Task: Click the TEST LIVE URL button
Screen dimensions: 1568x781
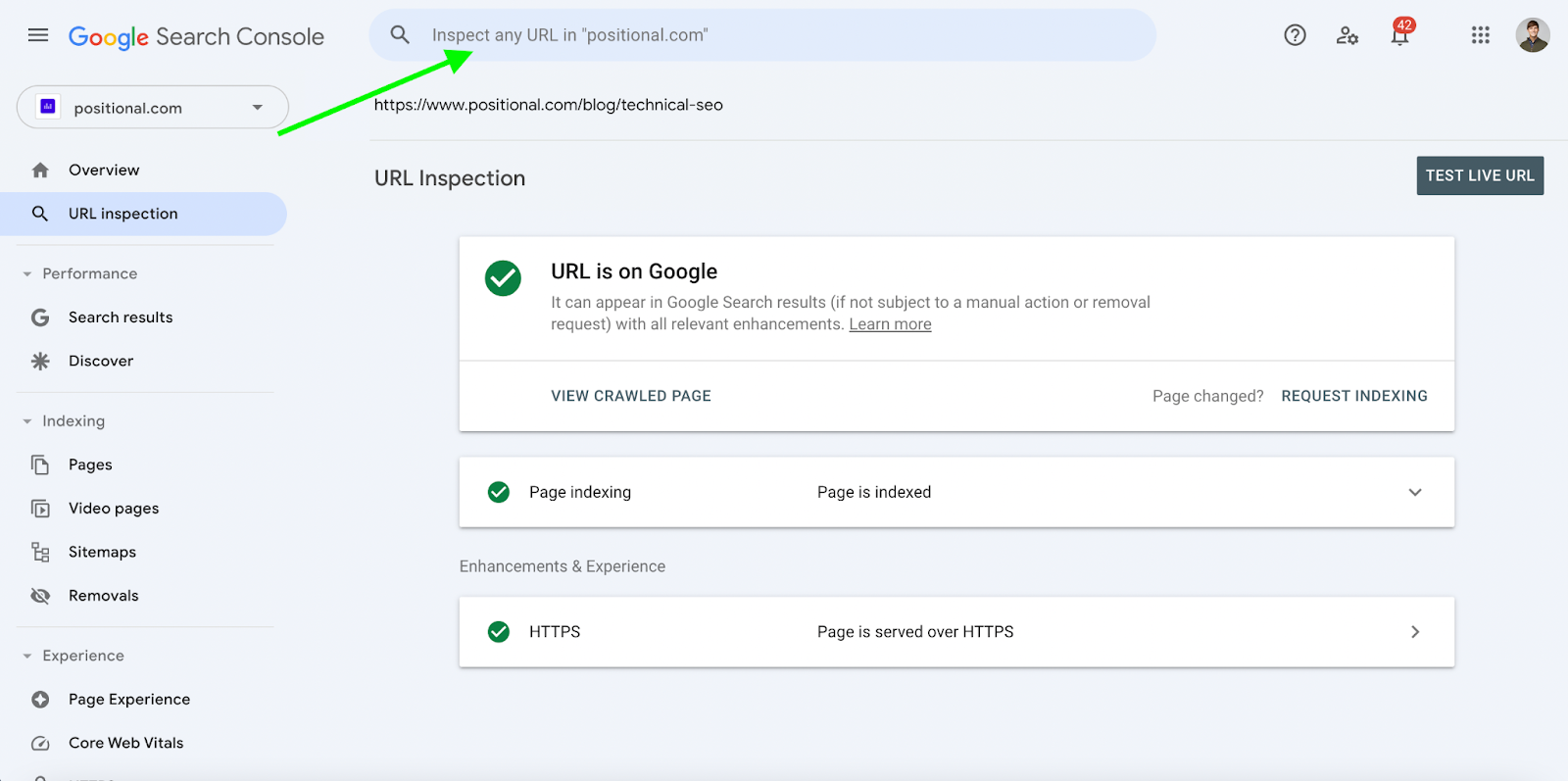Action: (1480, 175)
